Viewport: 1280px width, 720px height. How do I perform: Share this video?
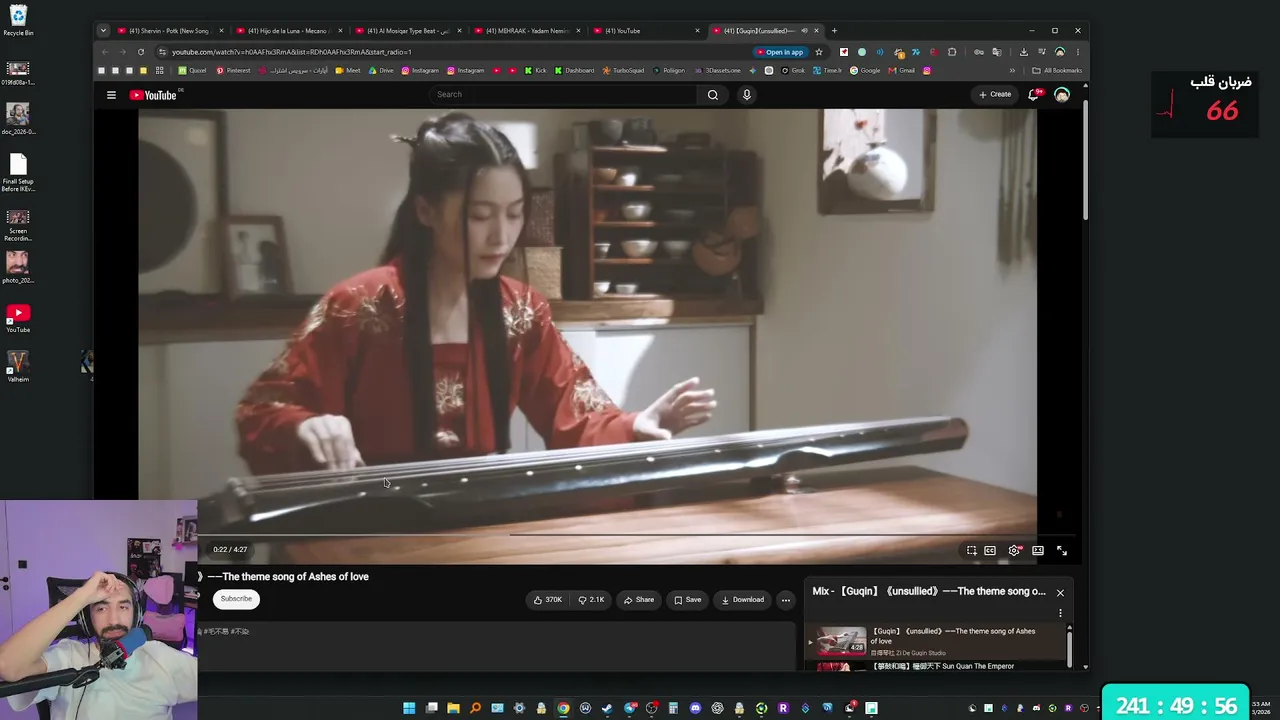click(x=638, y=600)
